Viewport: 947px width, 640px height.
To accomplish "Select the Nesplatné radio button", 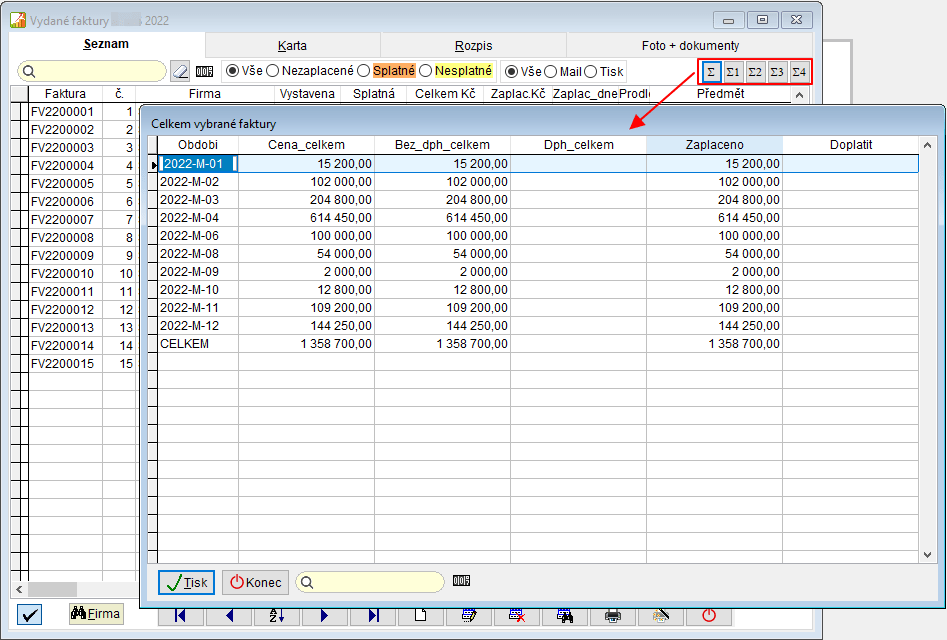I will (426, 71).
